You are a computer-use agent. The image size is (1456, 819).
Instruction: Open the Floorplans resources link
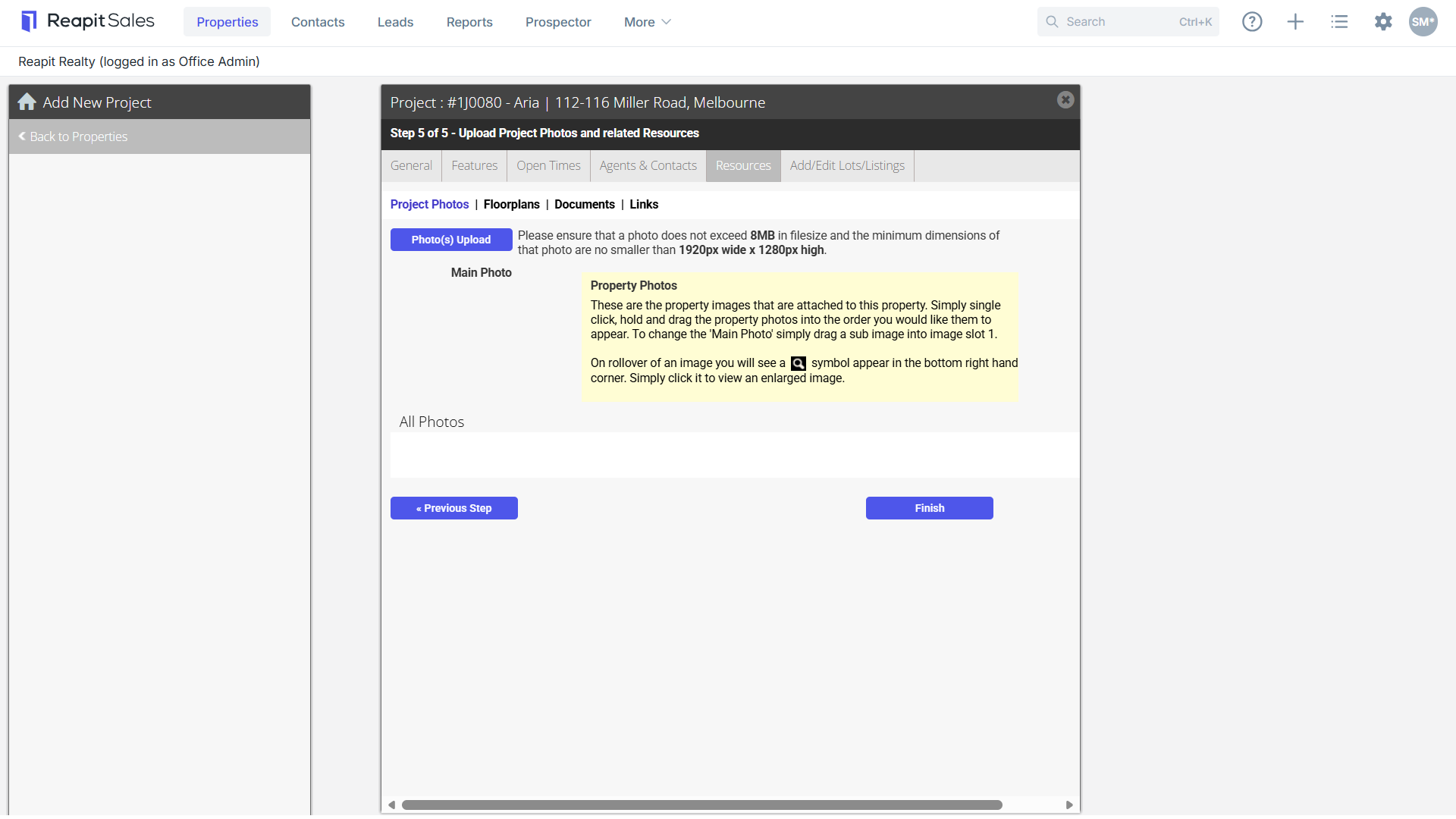pos(512,205)
